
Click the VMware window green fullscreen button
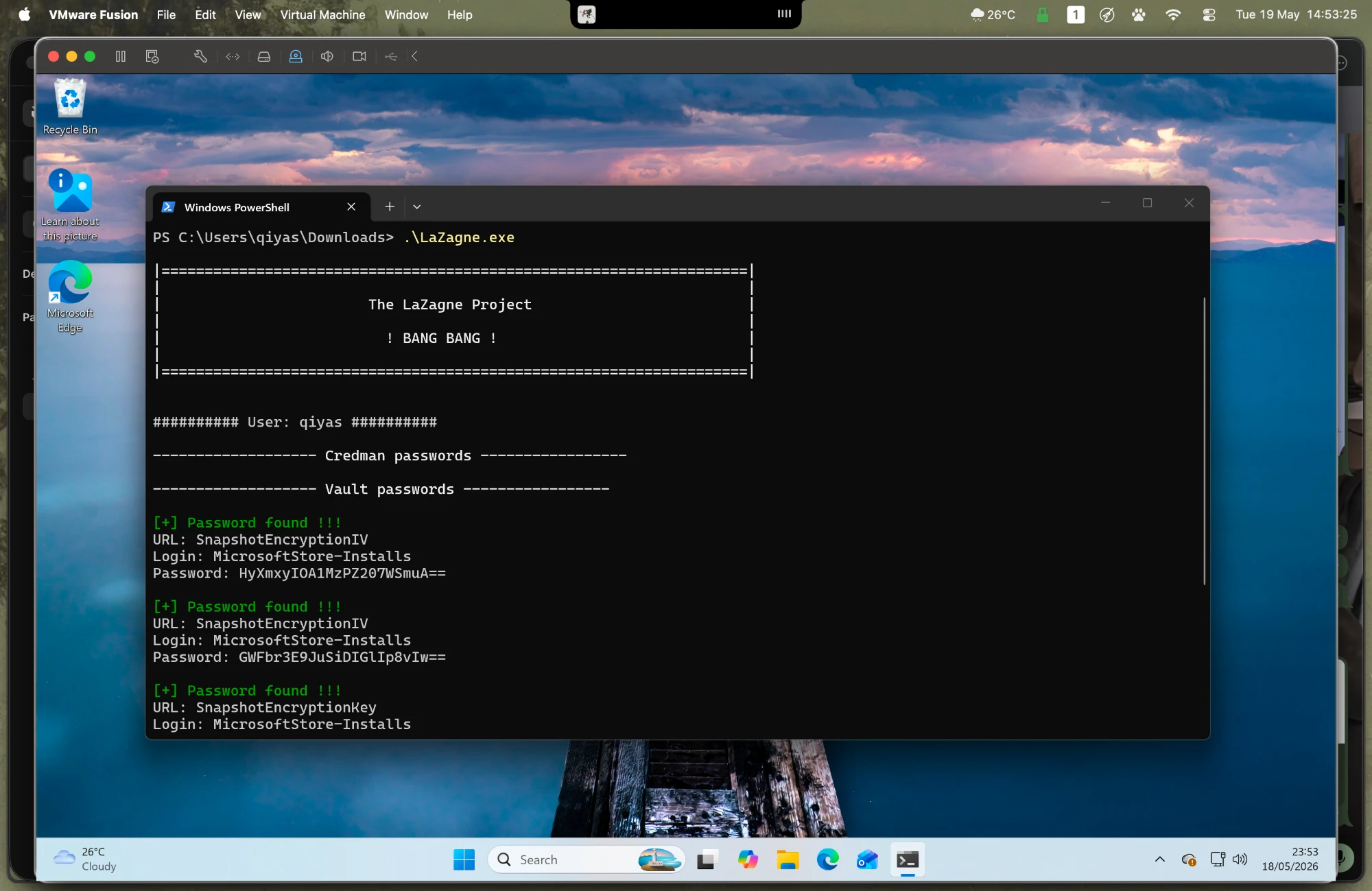tap(90, 56)
